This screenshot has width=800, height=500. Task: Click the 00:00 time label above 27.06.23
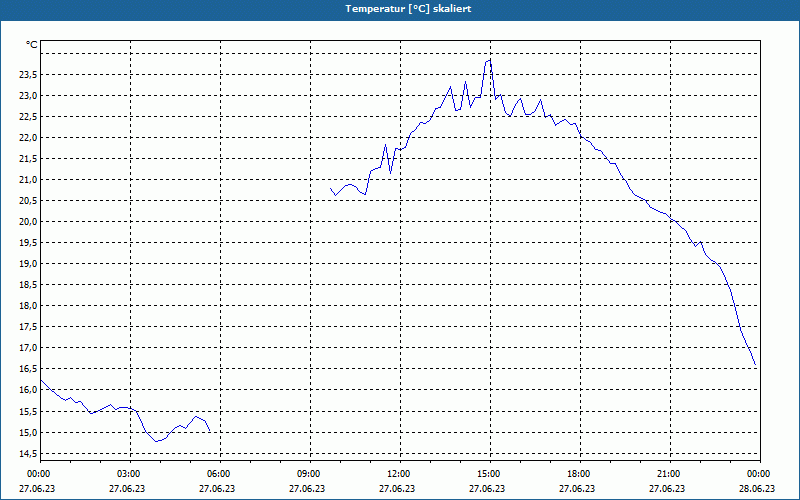click(x=38, y=474)
